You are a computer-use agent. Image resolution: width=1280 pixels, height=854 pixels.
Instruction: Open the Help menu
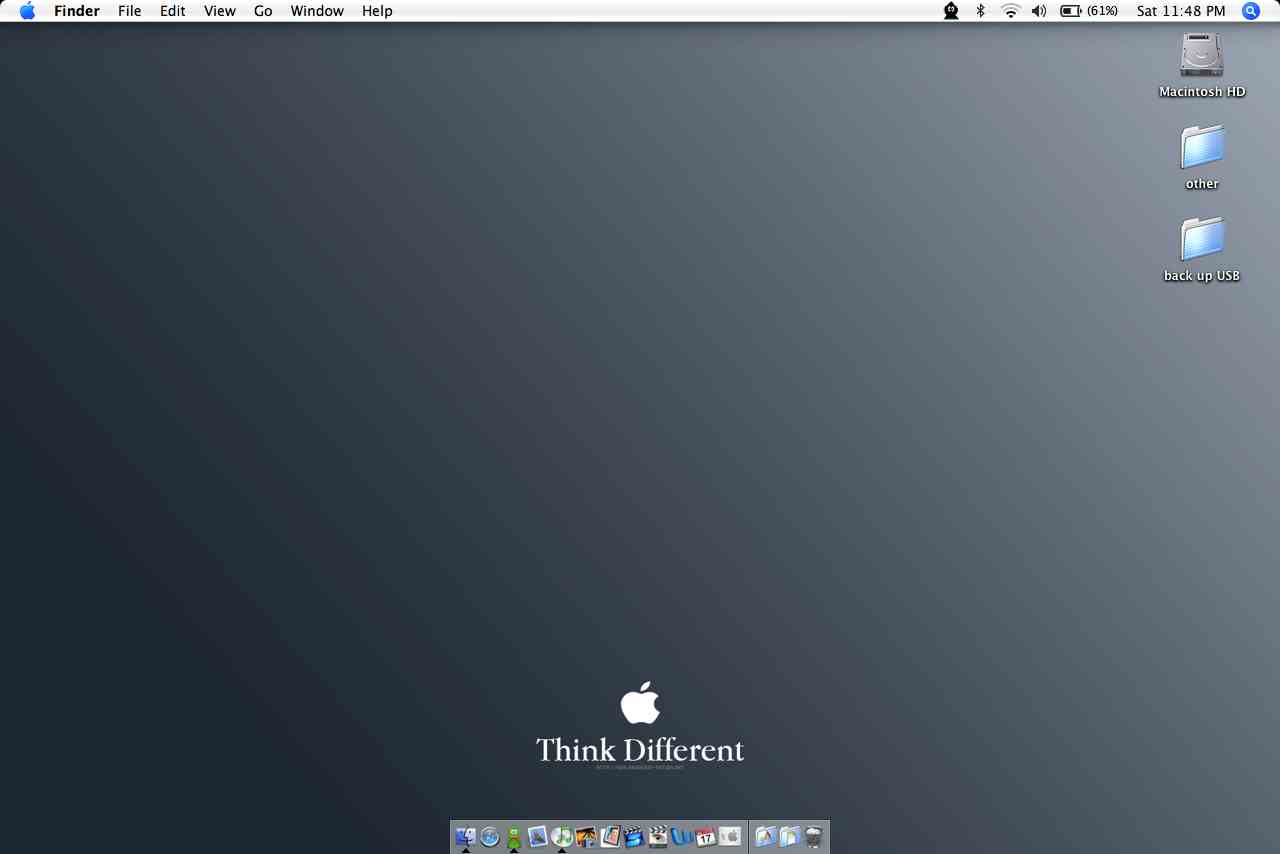(377, 11)
